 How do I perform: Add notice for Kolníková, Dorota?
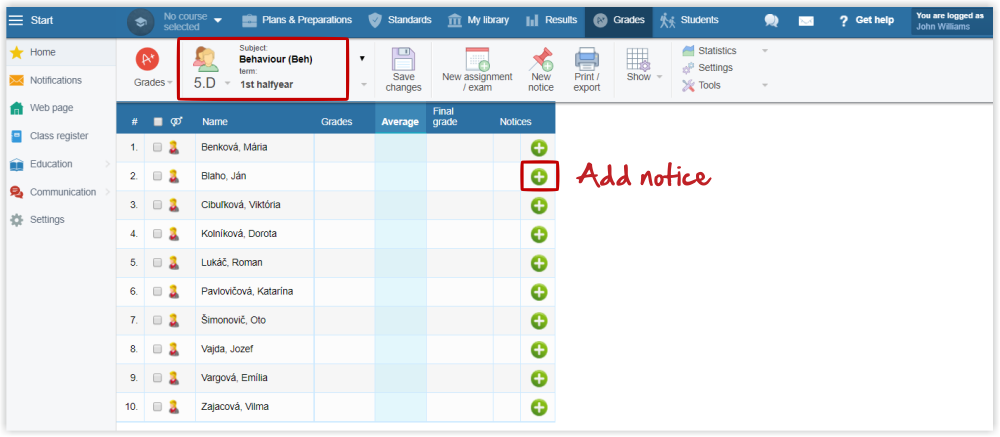539,234
